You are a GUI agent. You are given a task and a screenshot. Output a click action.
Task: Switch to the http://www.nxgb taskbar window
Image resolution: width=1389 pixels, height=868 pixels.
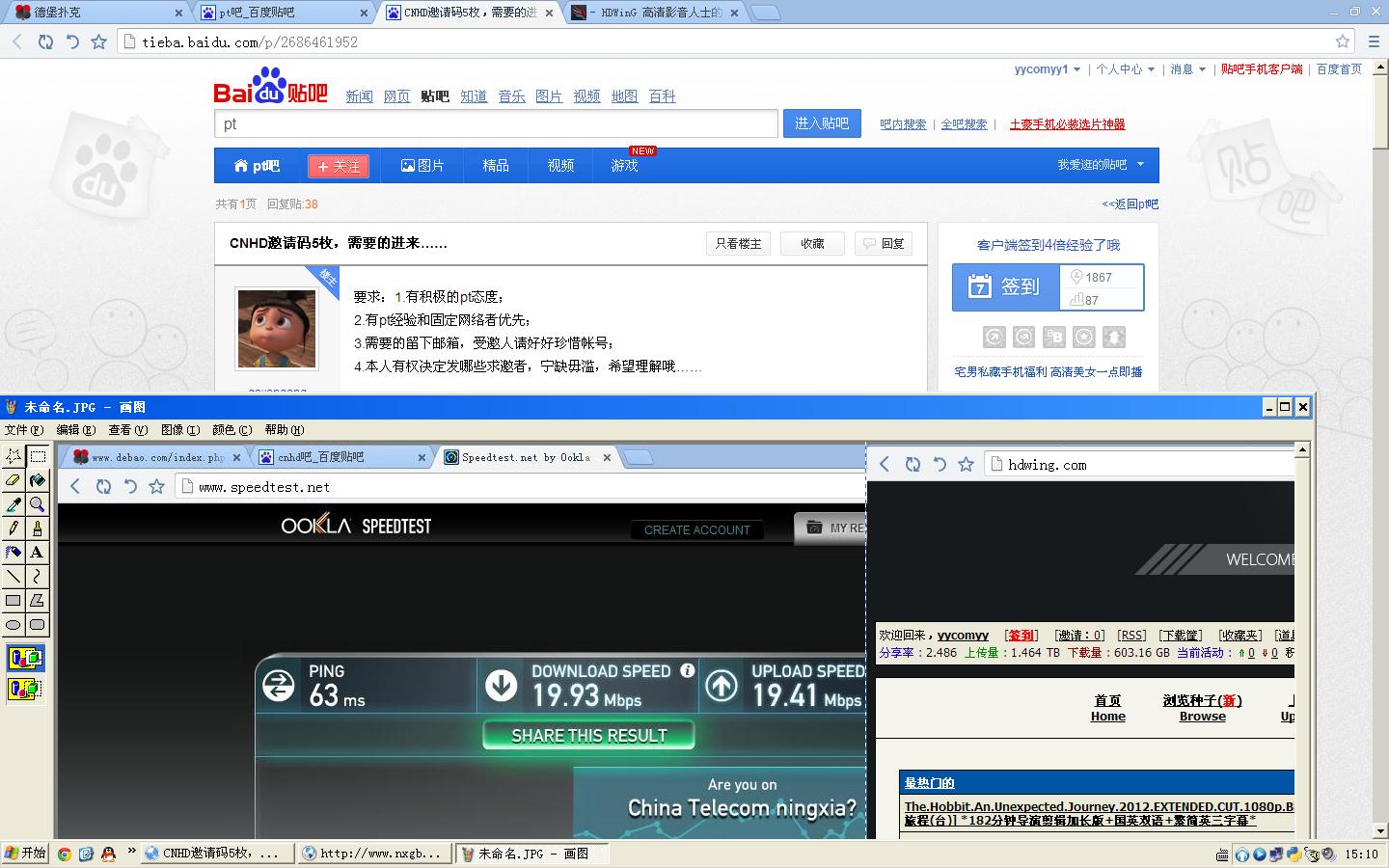[374, 854]
